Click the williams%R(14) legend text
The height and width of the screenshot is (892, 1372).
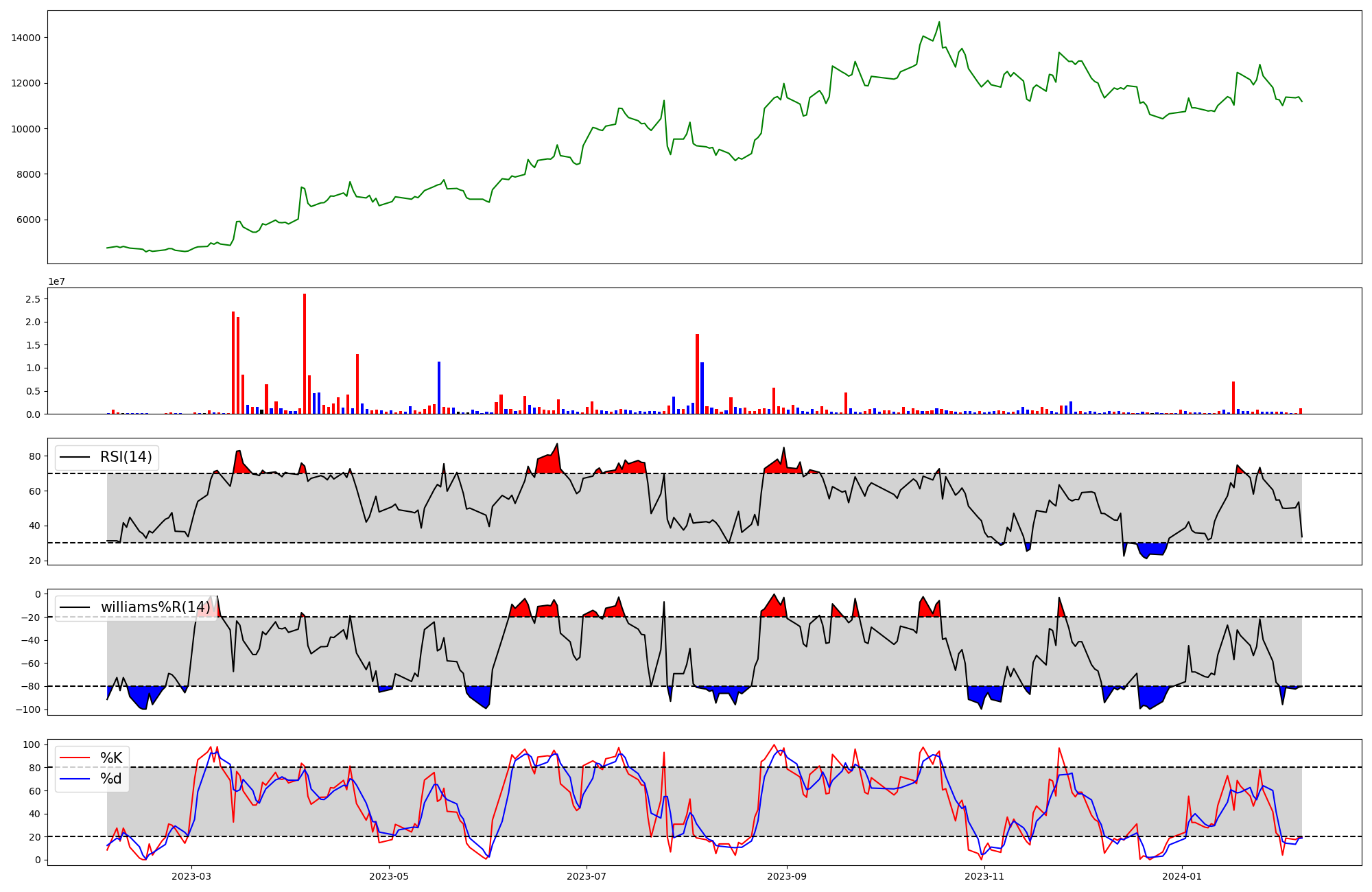pos(156,607)
